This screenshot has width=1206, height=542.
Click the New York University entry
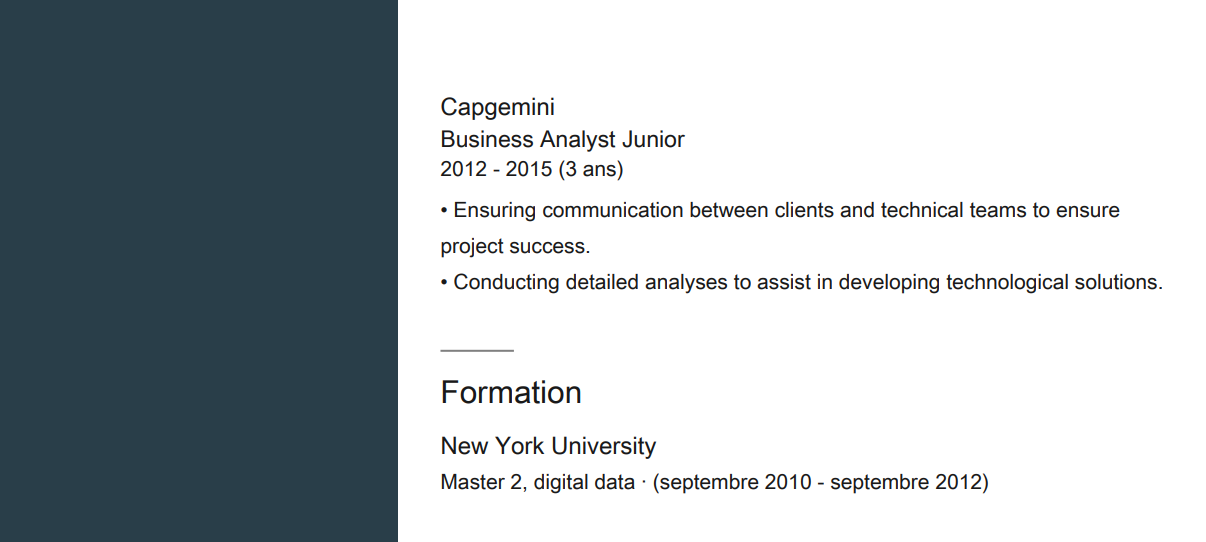(x=548, y=446)
